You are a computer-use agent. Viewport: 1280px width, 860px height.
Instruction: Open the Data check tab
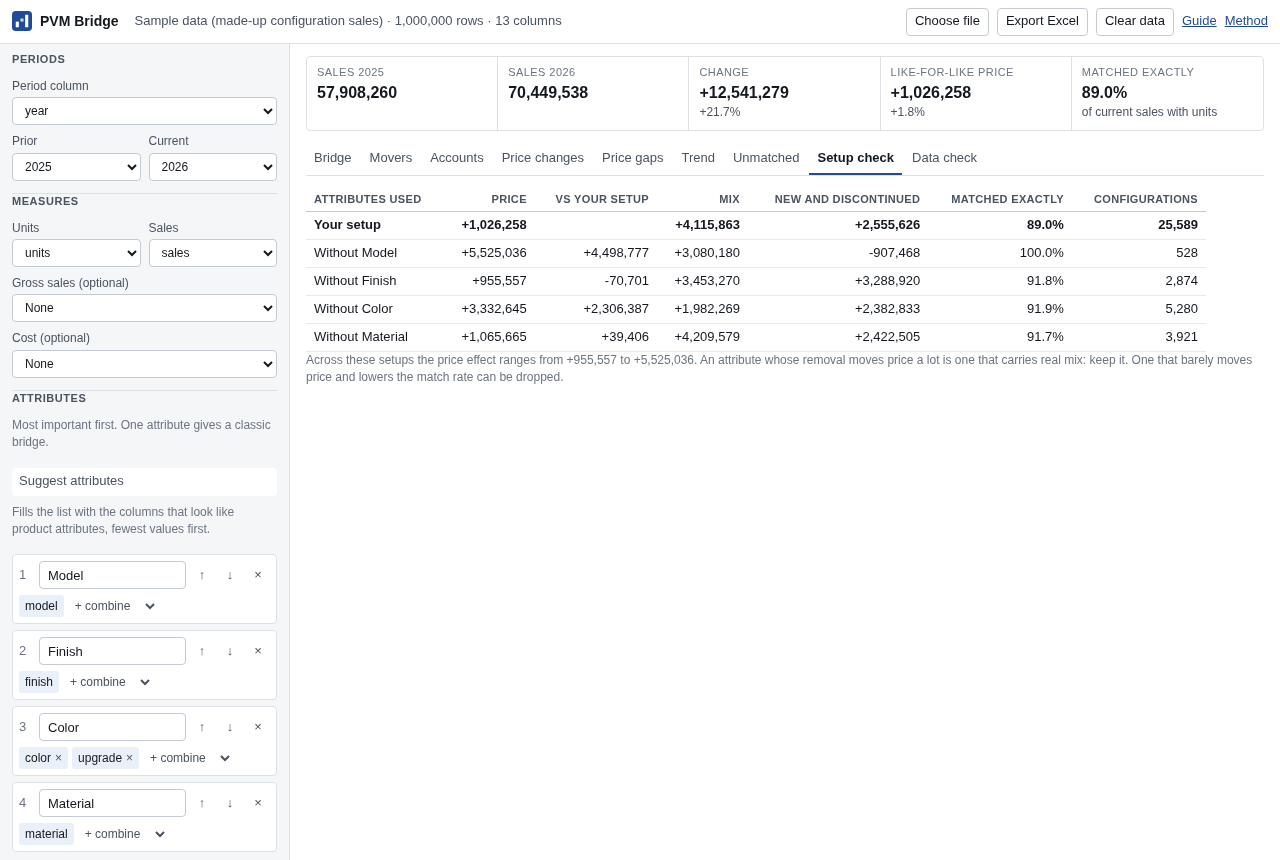tap(944, 158)
